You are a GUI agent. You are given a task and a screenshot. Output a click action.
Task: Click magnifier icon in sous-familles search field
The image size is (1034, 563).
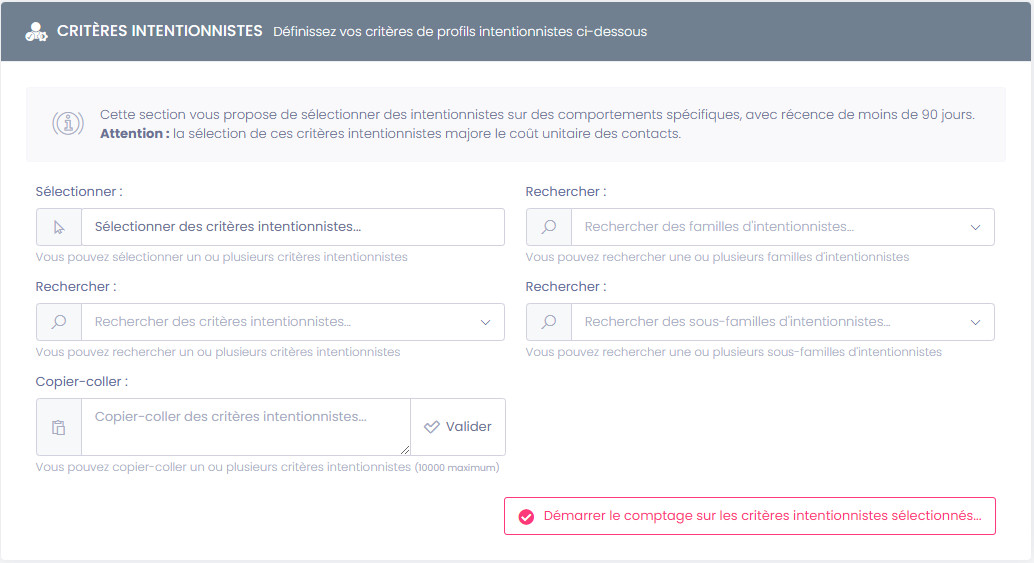click(549, 322)
